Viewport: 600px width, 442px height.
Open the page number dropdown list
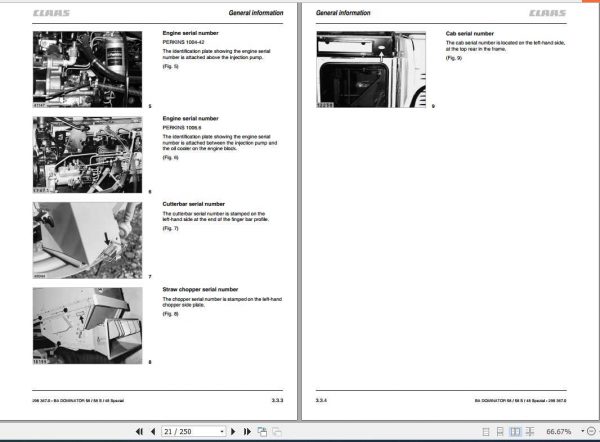222,432
